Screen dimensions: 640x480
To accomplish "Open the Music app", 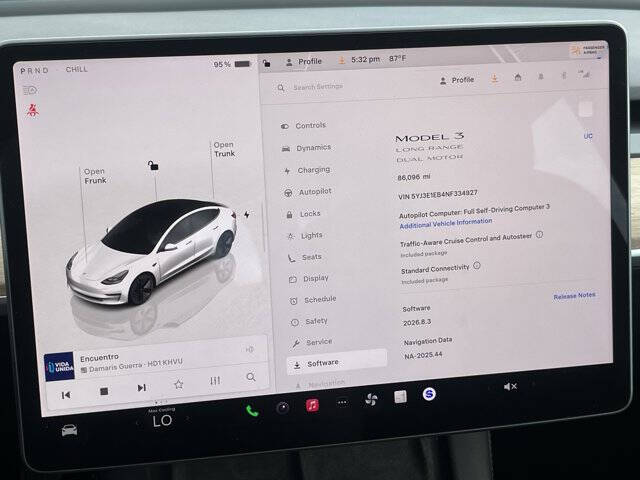I will point(312,405).
